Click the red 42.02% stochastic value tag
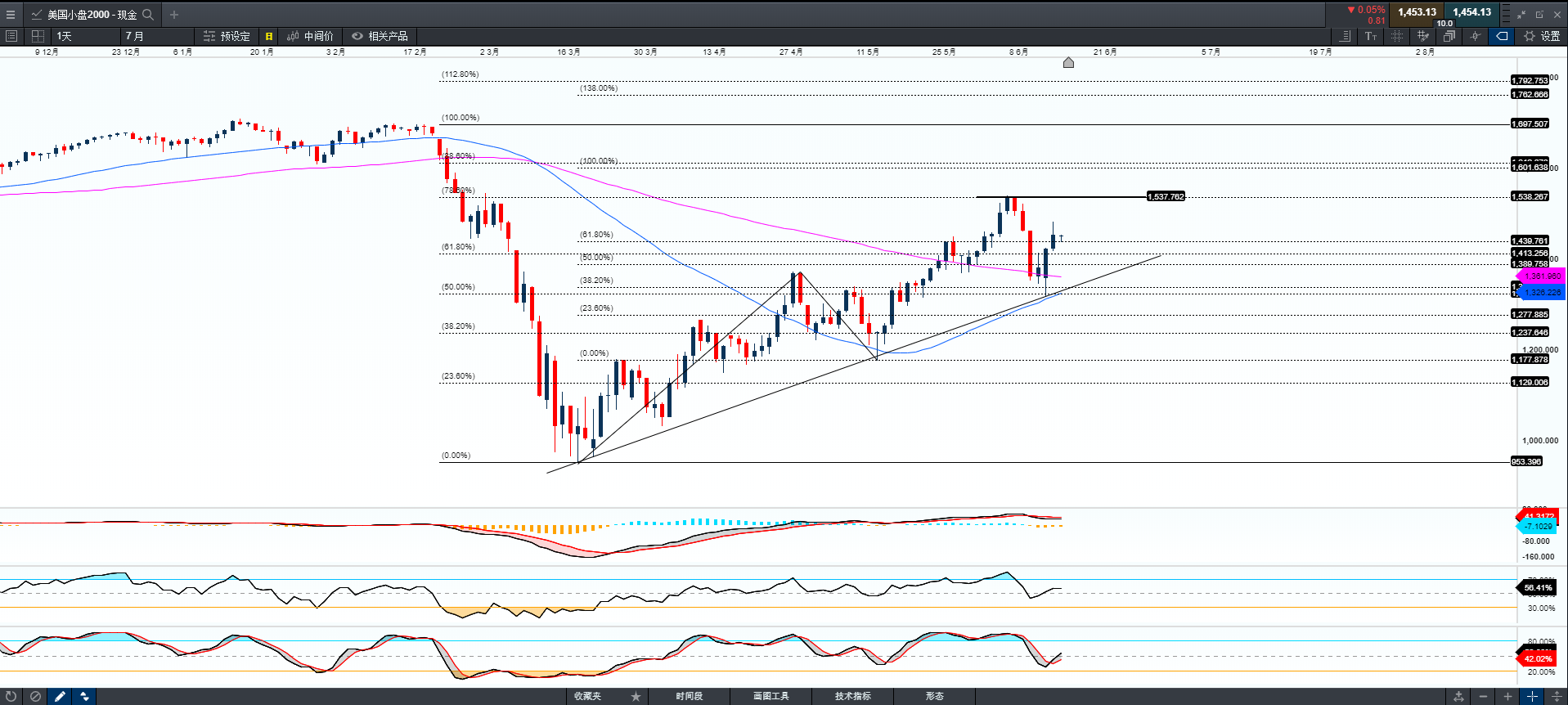The width and height of the screenshot is (1568, 705). point(1537,658)
